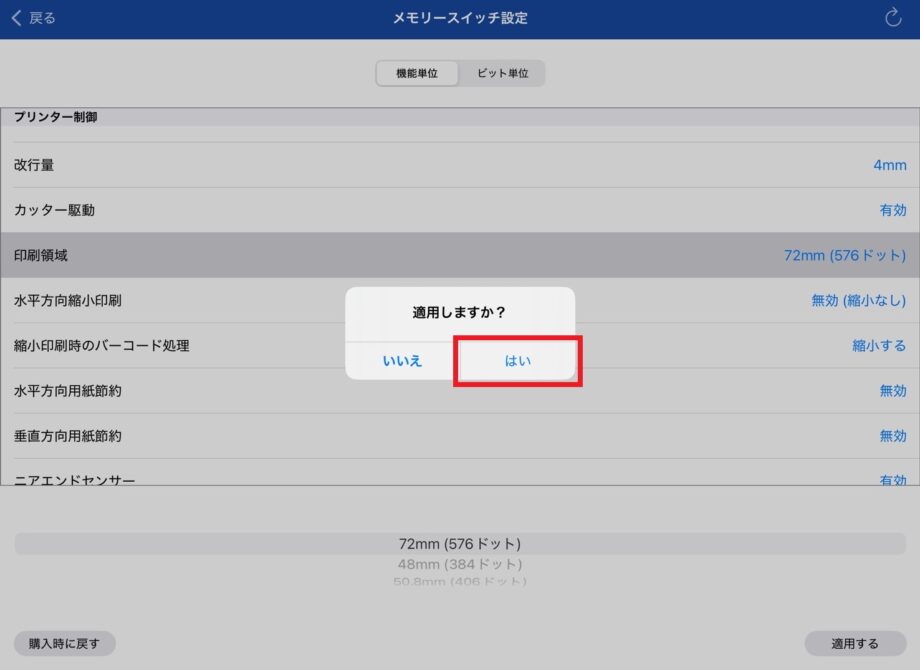Choose 50.8mm (406ドット) in the picker
920x670 pixels.
click(x=460, y=581)
